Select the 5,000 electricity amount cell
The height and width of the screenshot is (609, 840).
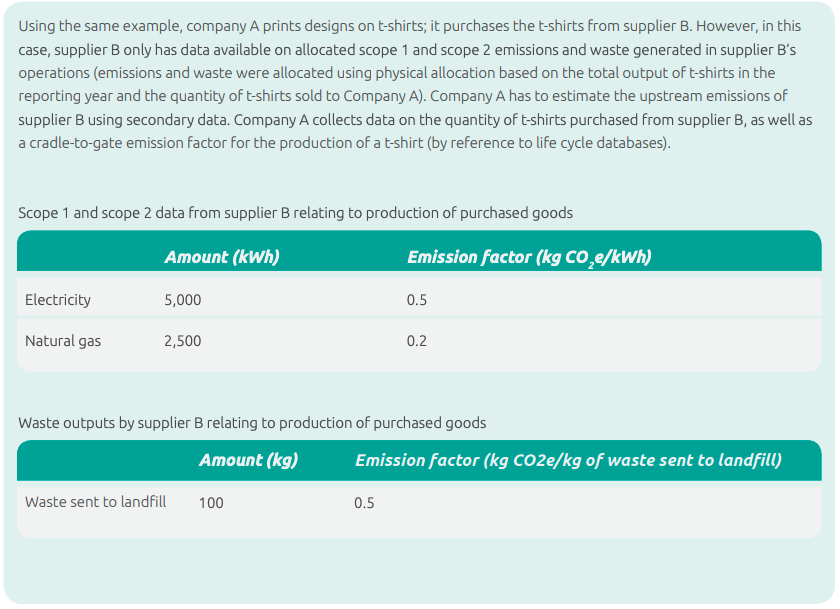pos(183,299)
